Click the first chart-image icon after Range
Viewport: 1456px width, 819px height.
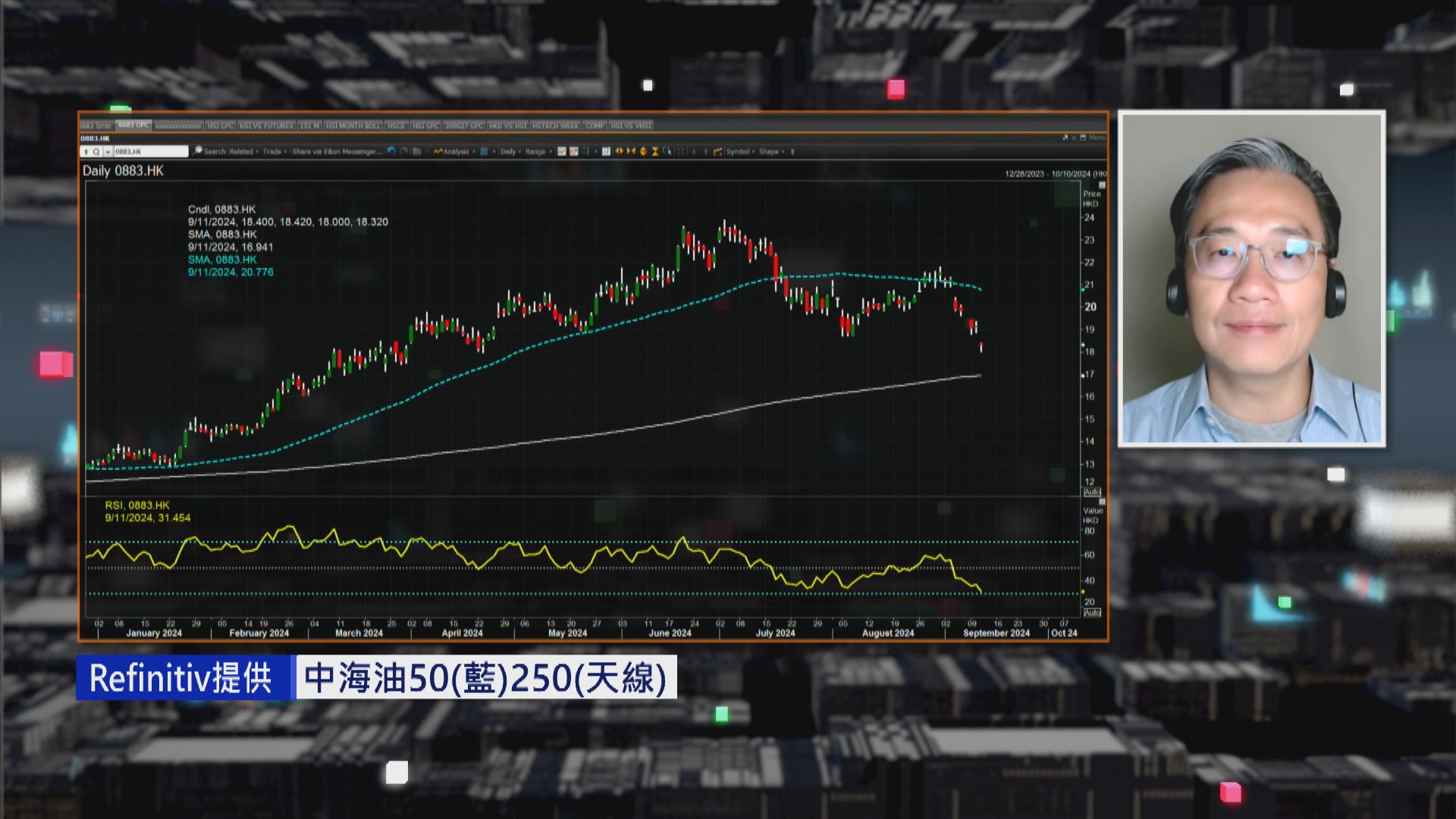562,151
